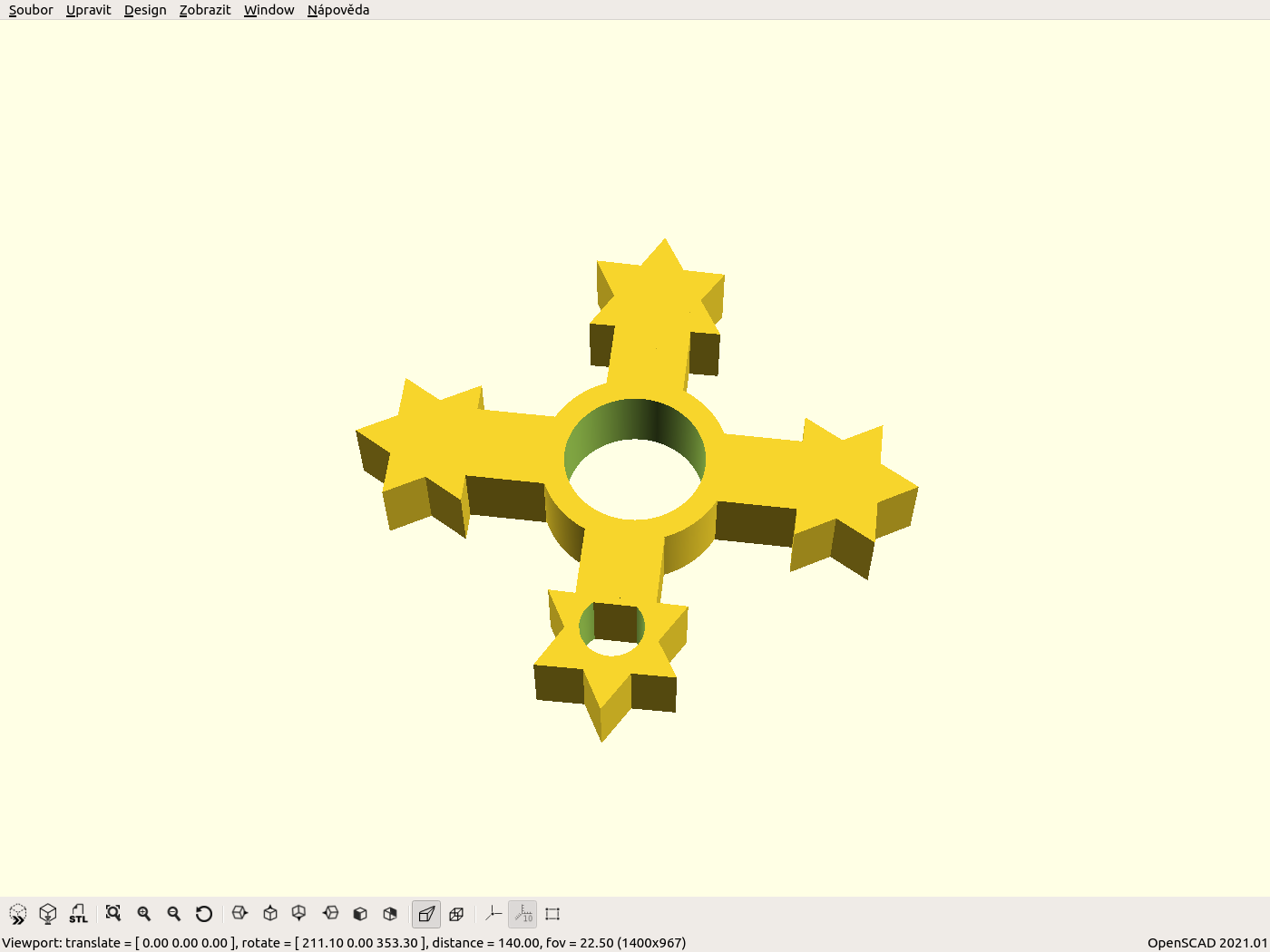Switch to Left view cube icon

point(331,914)
